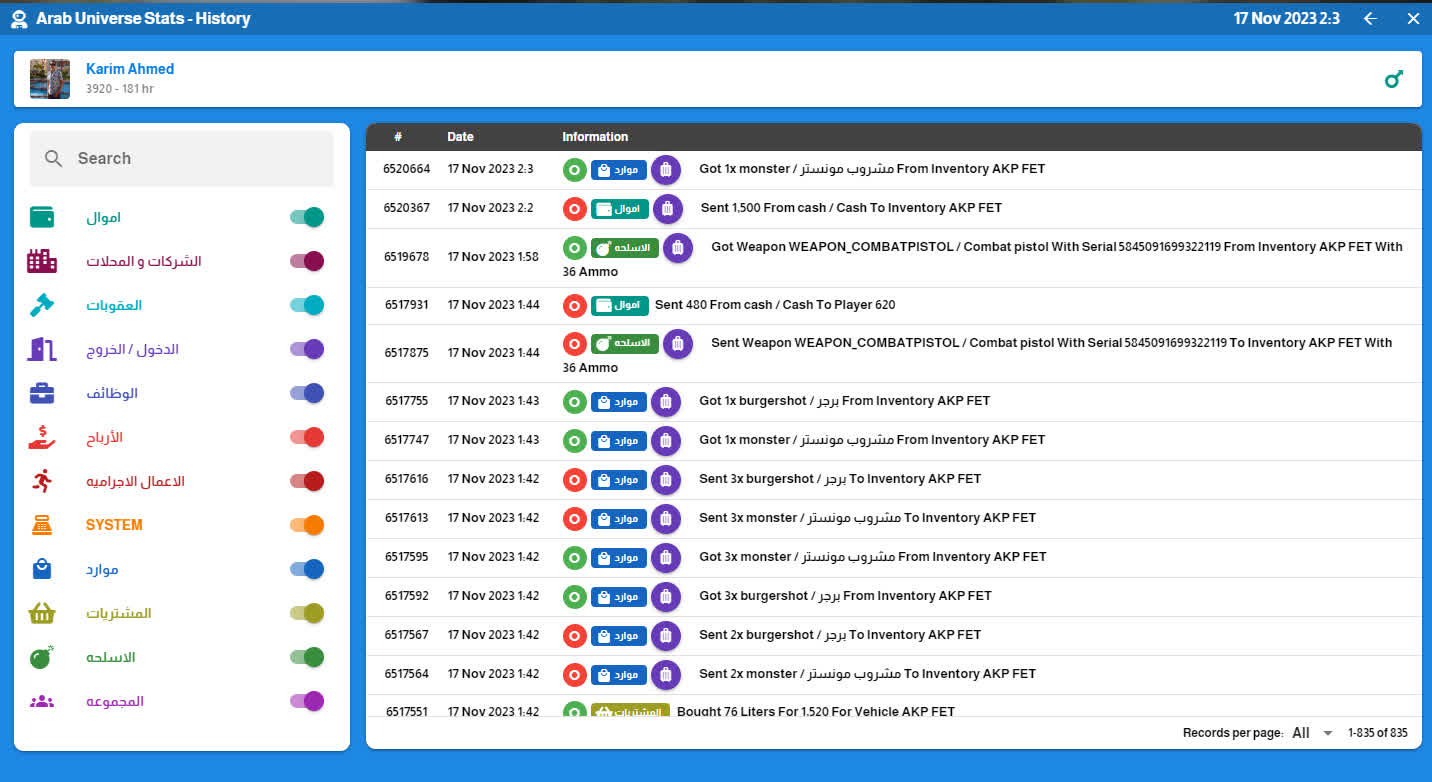Viewport: 1432px width, 782px height.
Task: Click the gavel icon for العقوبات
Action: (42, 305)
